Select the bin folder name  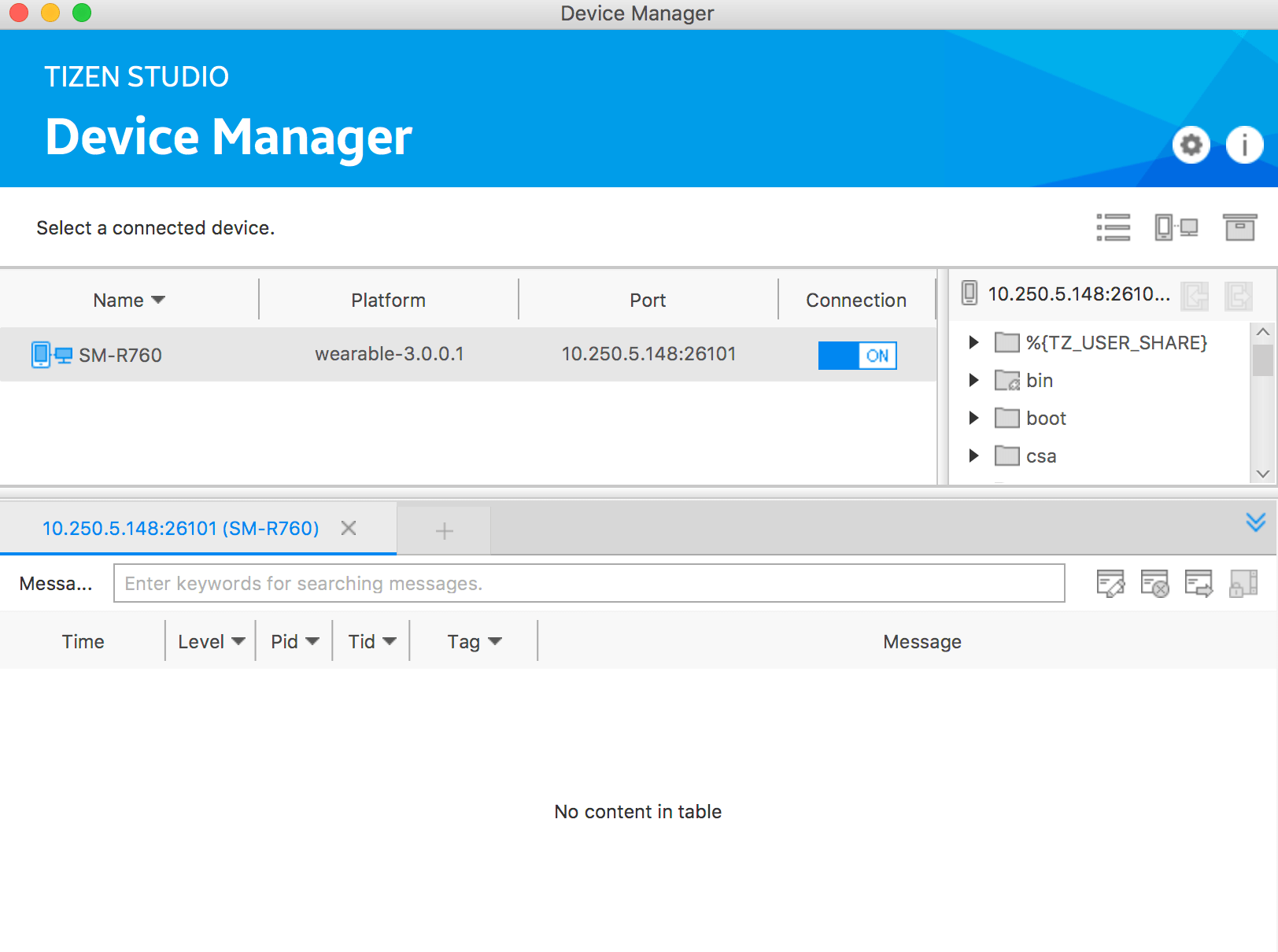coord(1040,381)
